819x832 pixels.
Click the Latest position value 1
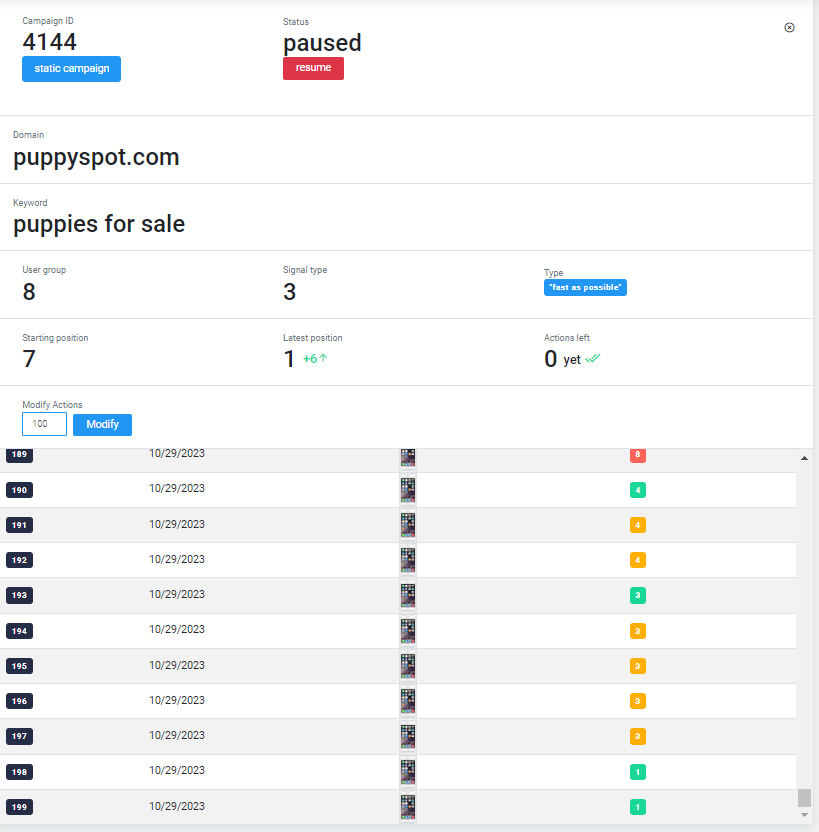[x=289, y=359]
